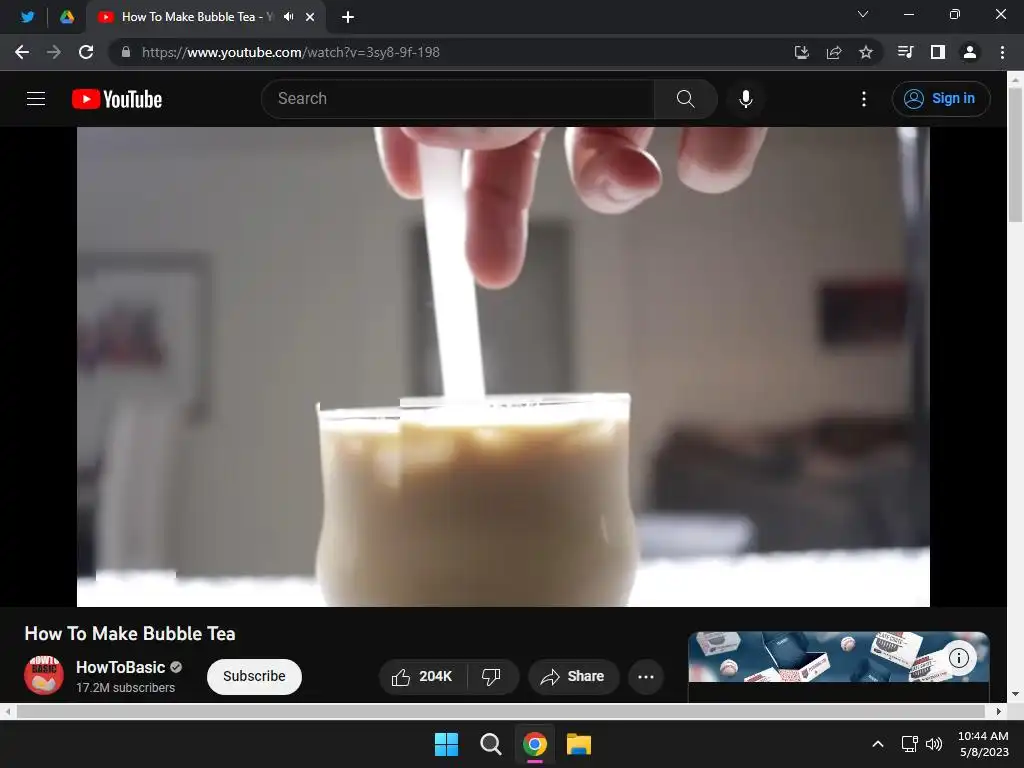Open the pinned Google Drive tab
The image size is (1024, 768).
tap(67, 17)
